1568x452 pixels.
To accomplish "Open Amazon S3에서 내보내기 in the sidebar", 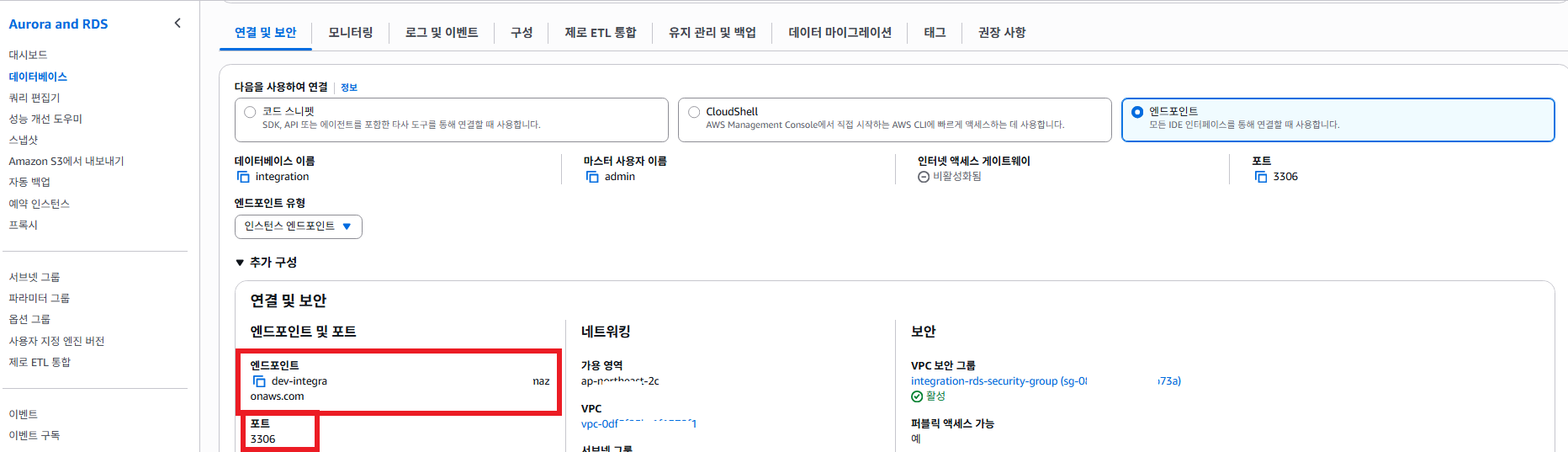I will 66,161.
